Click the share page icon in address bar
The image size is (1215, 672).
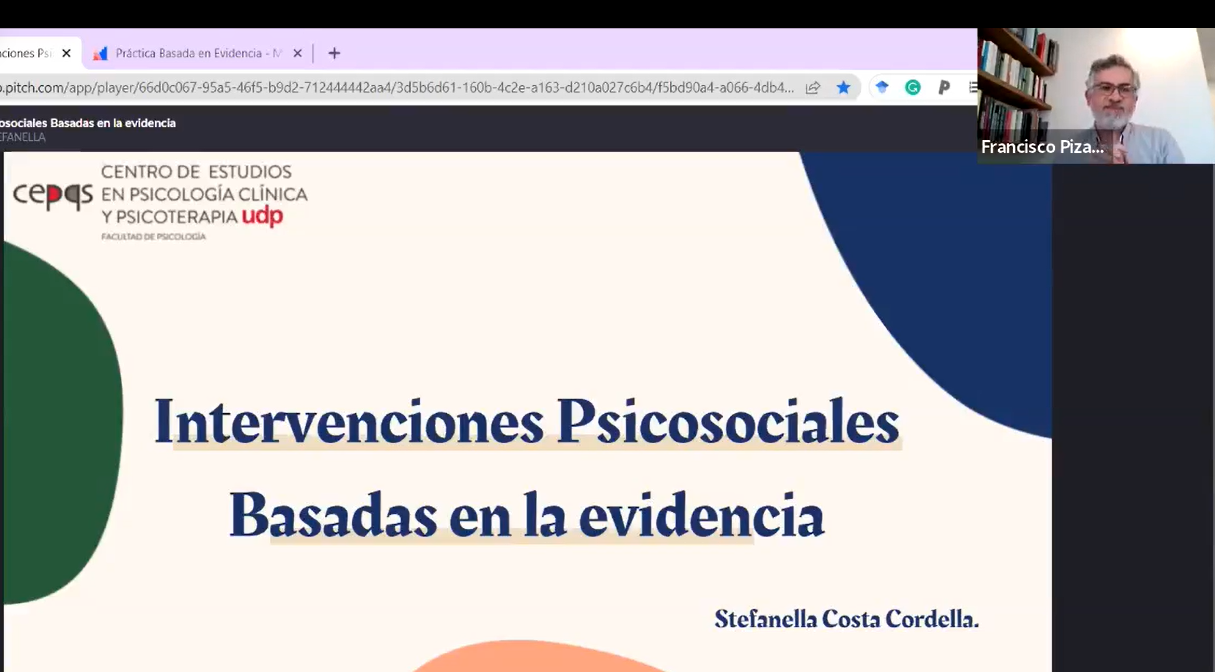click(813, 88)
